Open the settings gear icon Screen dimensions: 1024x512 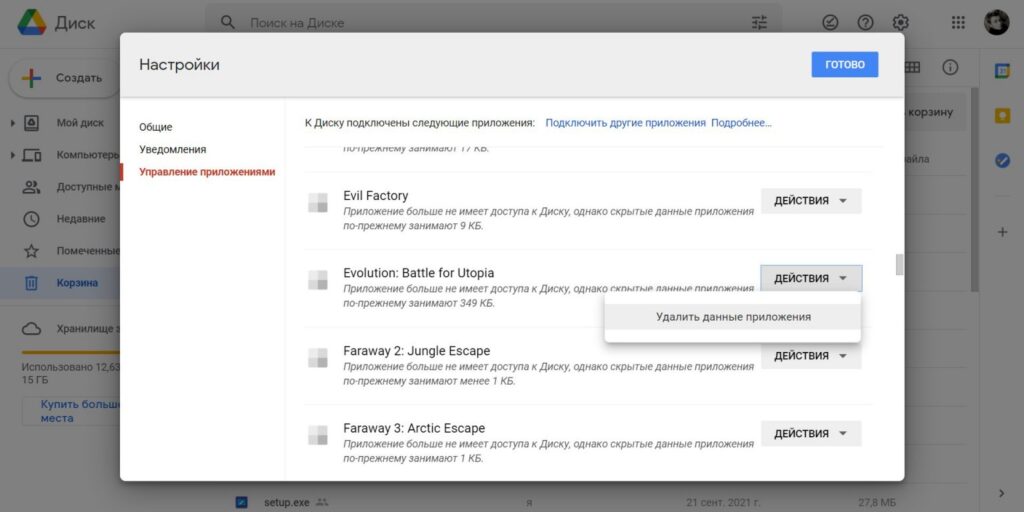coord(901,23)
